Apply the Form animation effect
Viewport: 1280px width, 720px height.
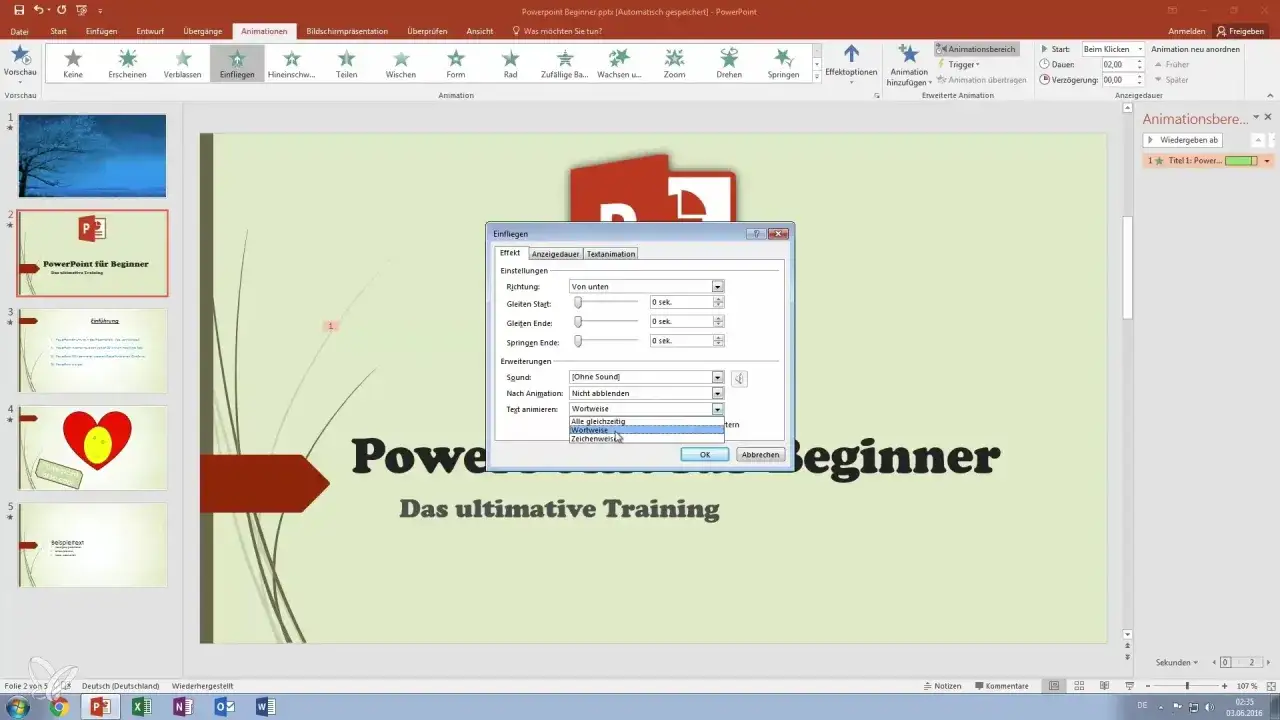[x=456, y=64]
